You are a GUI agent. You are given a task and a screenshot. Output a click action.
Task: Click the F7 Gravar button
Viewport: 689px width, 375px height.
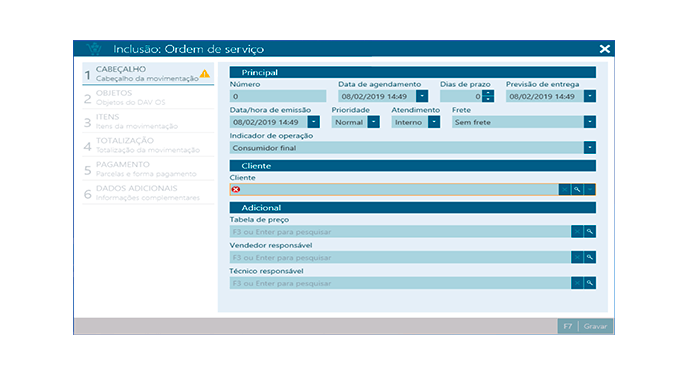[585, 326]
